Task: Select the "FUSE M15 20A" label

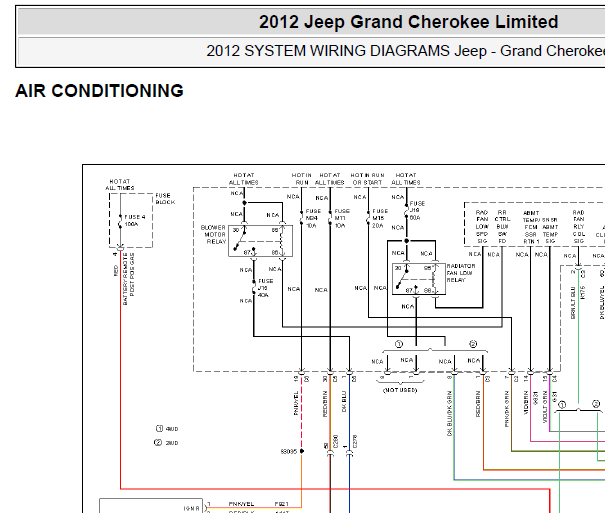Action: 380,218
